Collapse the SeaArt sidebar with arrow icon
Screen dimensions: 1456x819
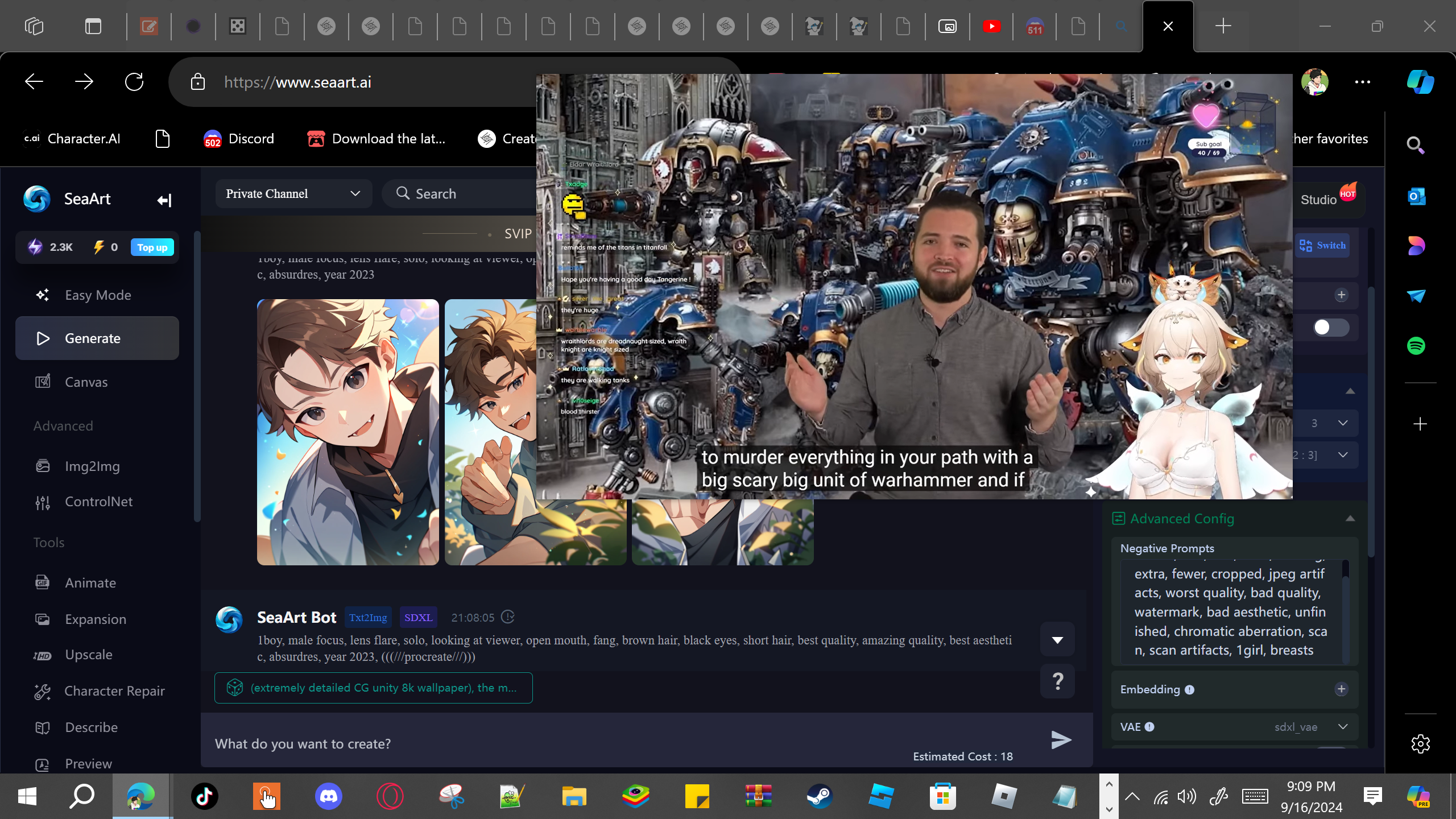pos(164,200)
